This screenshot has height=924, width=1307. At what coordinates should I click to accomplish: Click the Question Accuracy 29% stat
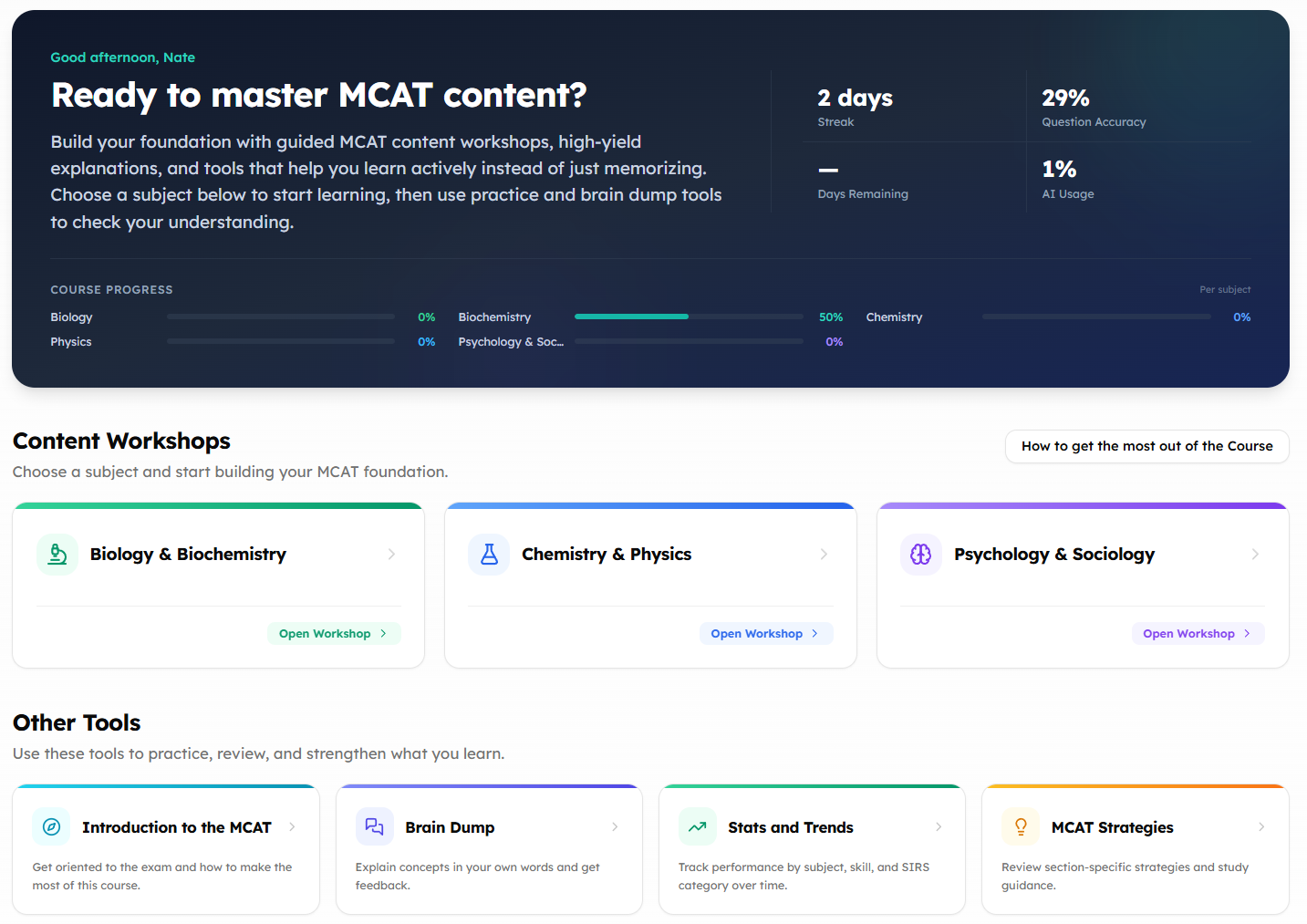(1094, 107)
